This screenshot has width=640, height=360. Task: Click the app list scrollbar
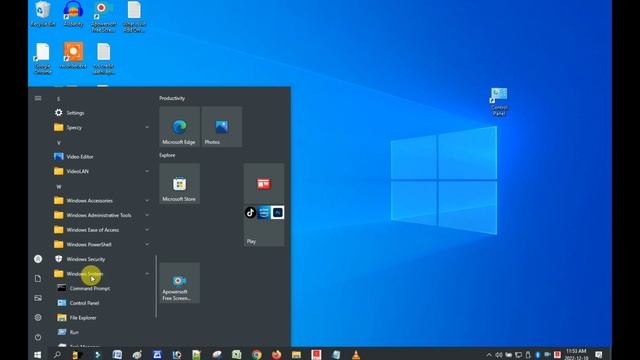[x=156, y=287]
